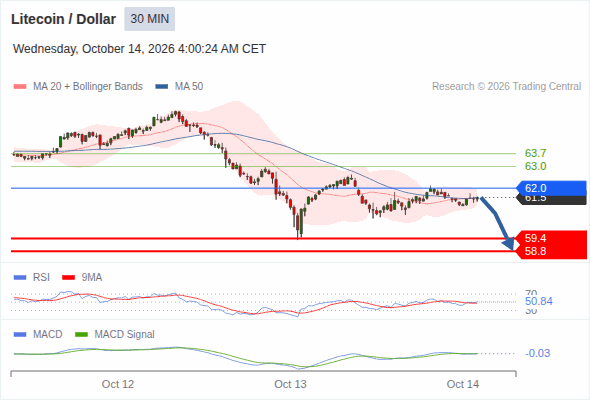Click the 9MA red legend swatch
The height and width of the screenshot is (400, 590).
tap(68, 278)
